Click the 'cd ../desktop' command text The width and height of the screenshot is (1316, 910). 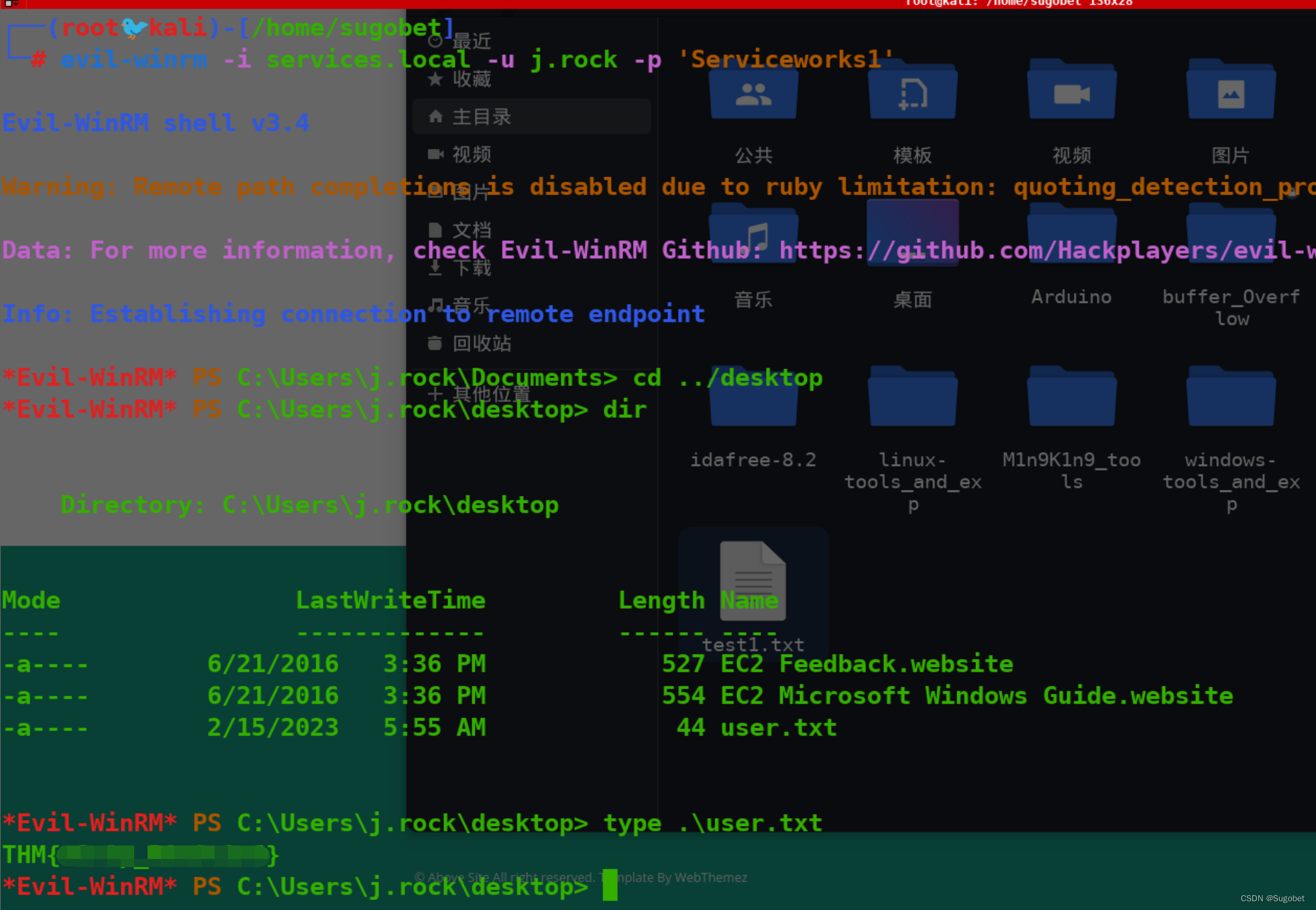click(x=728, y=378)
